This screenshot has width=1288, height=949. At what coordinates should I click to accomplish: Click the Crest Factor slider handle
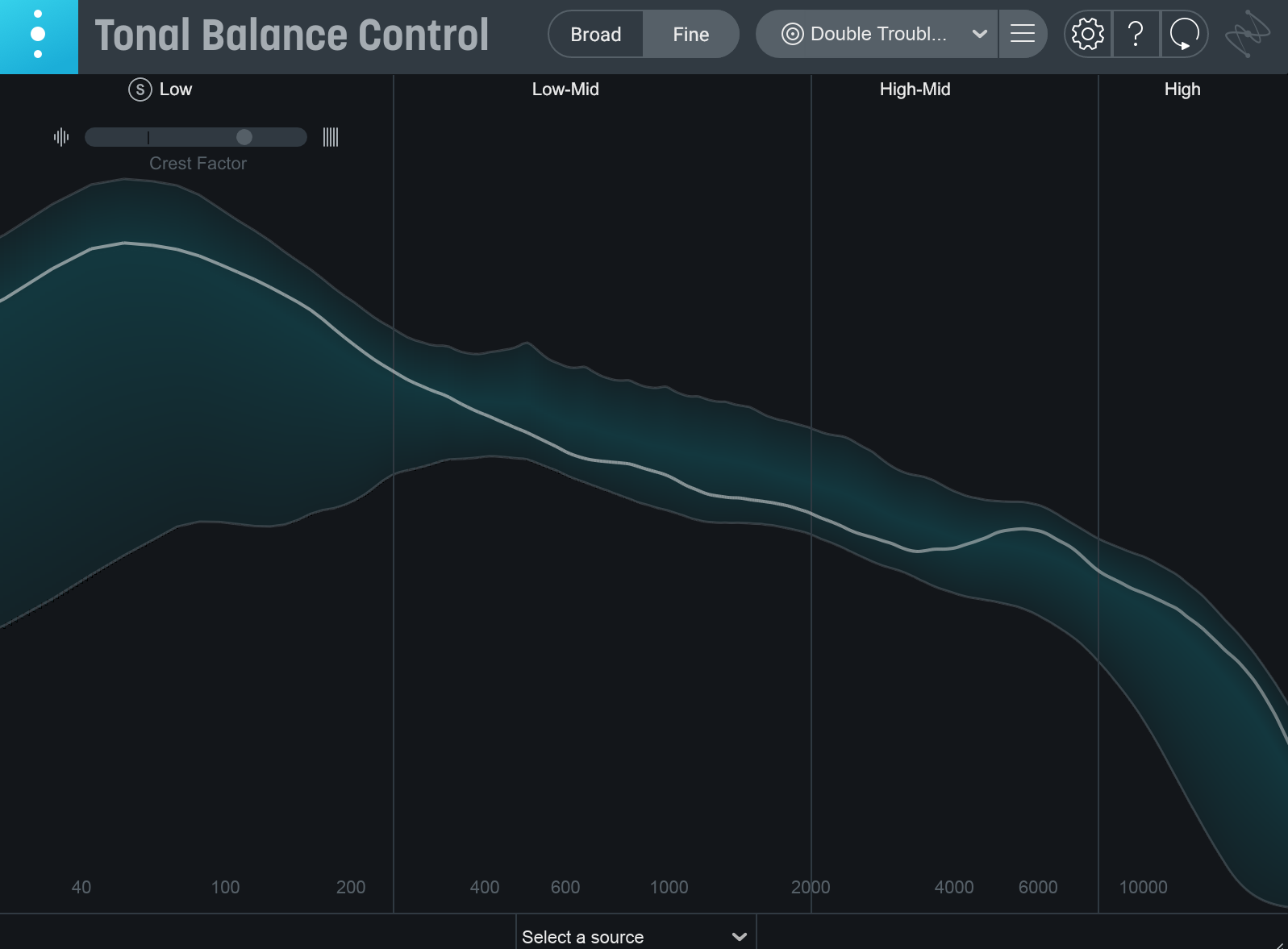(244, 137)
